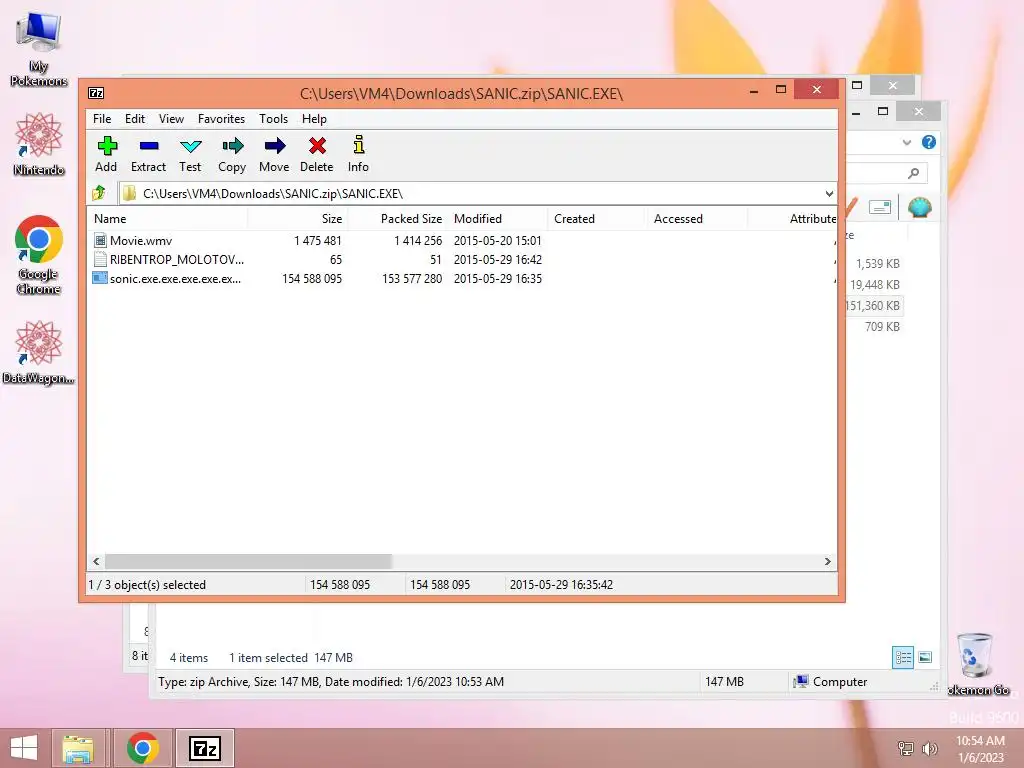
Task: Open Chrome from the taskbar
Action: point(143,748)
